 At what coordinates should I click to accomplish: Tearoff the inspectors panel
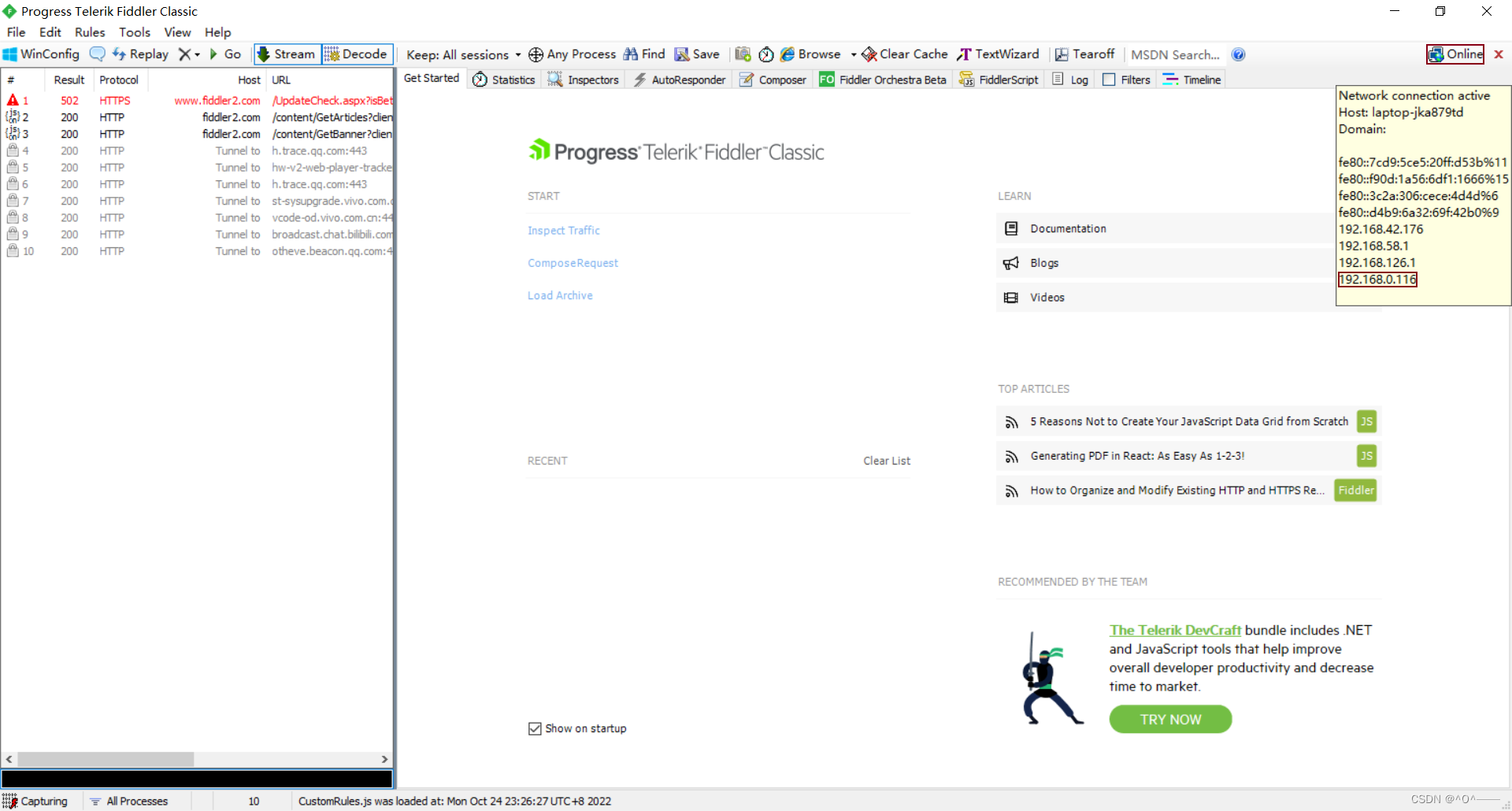pyautogui.click(x=1084, y=54)
